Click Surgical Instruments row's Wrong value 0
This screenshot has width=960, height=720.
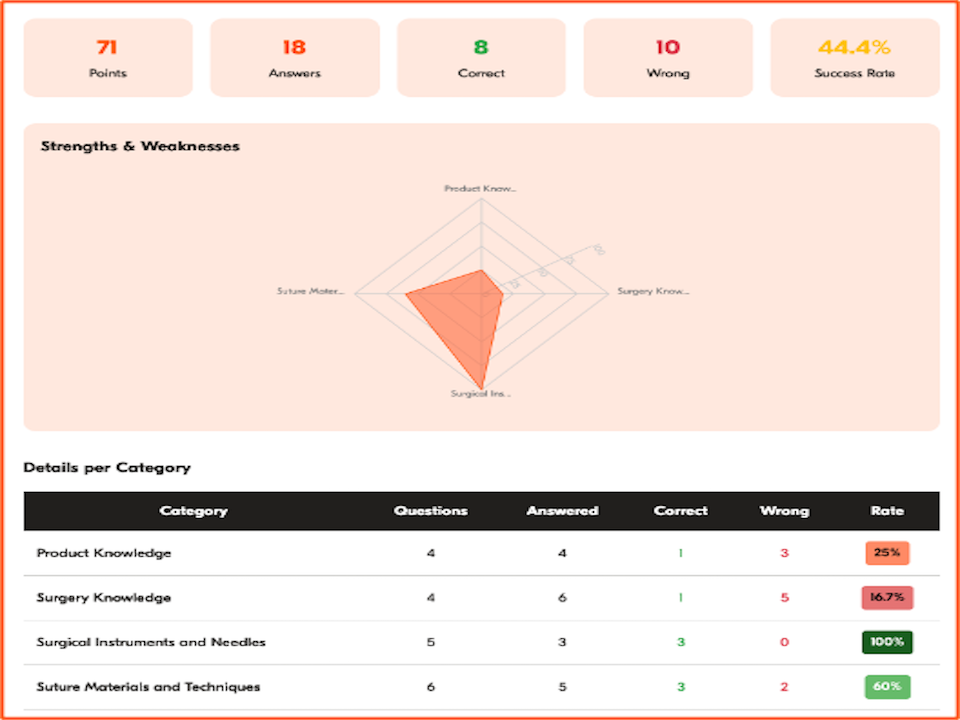pos(784,642)
